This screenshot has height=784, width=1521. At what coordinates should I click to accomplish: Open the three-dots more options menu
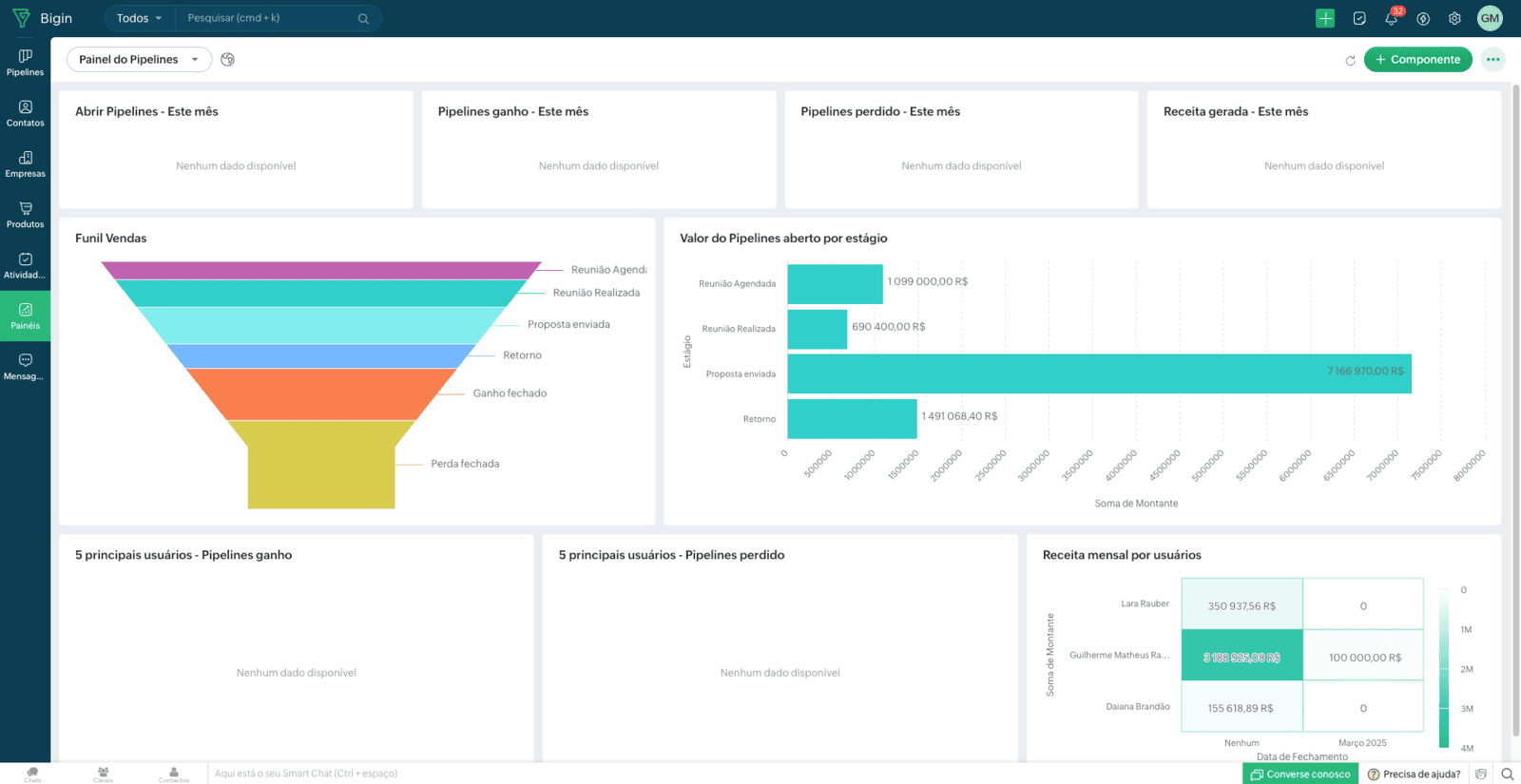(1492, 59)
